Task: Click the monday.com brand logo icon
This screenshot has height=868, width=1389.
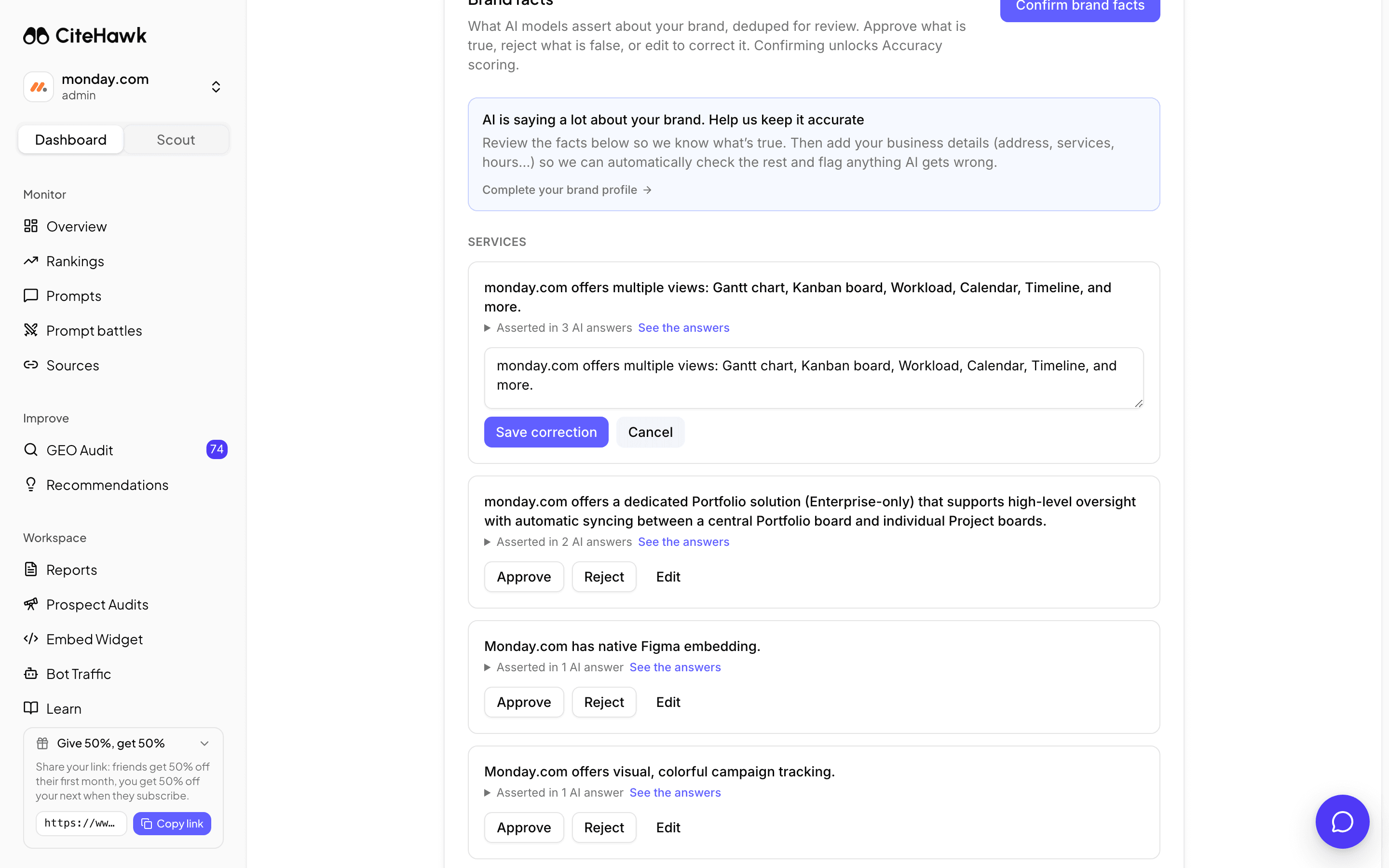Action: point(39,87)
